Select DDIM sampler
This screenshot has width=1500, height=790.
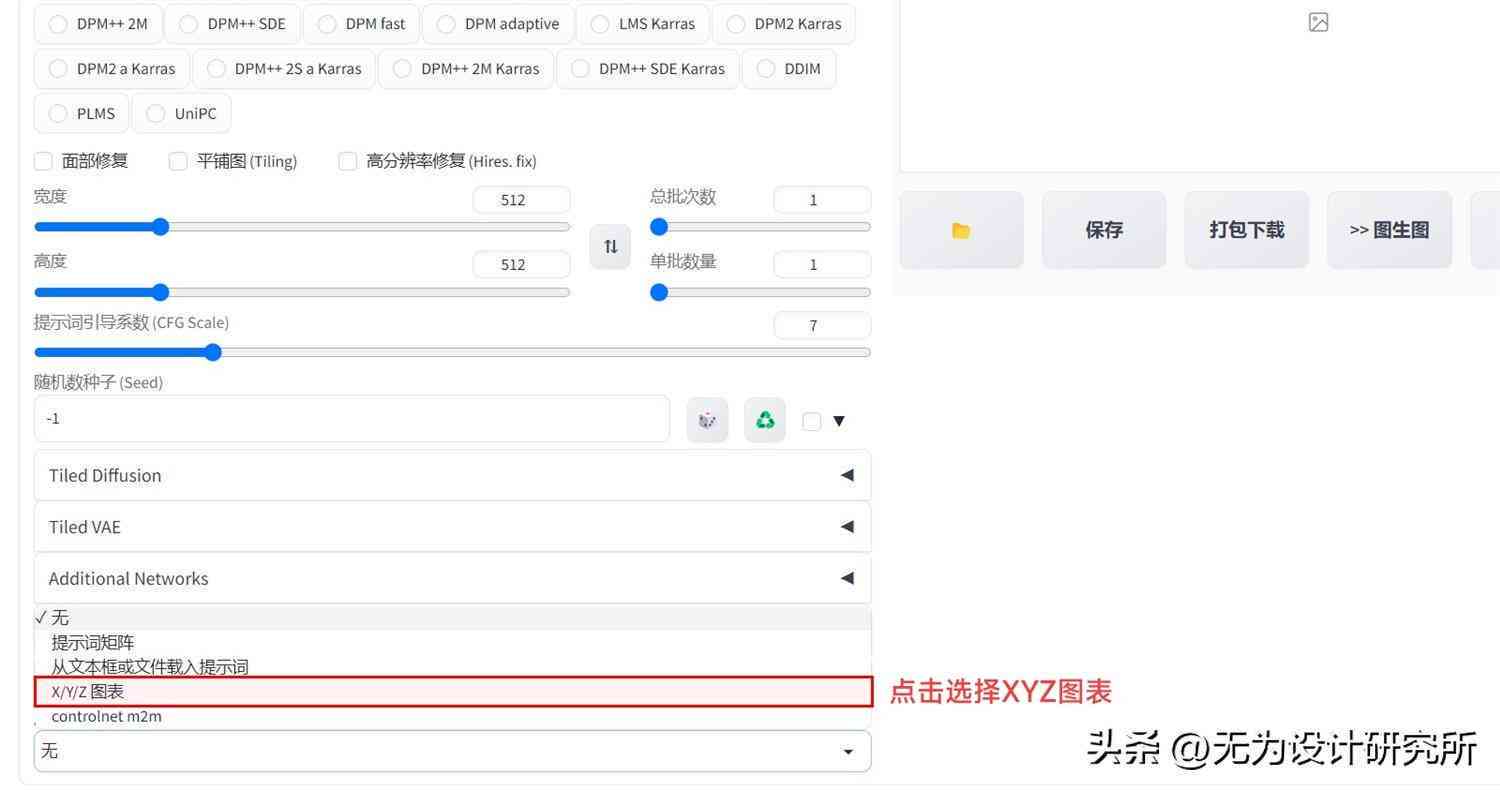(x=789, y=69)
